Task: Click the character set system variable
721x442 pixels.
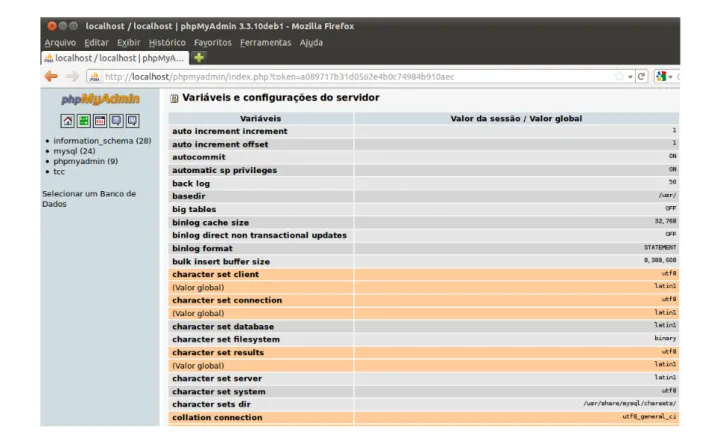Action: click(x=219, y=392)
